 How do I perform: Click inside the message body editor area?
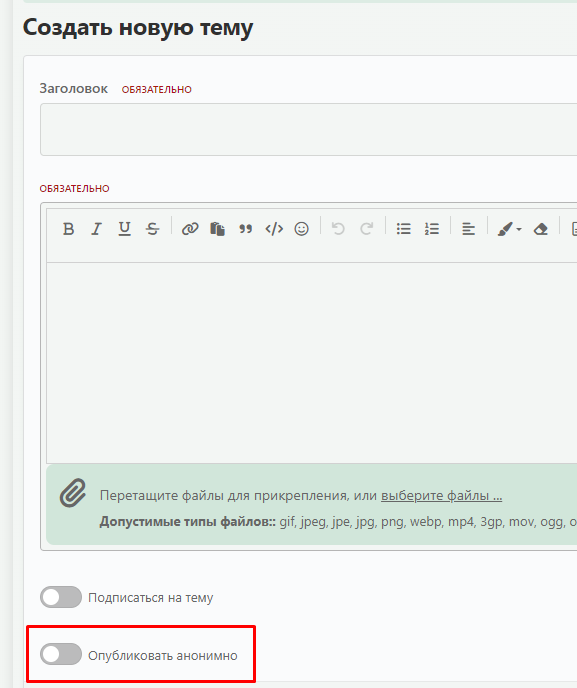pyautogui.click(x=312, y=363)
